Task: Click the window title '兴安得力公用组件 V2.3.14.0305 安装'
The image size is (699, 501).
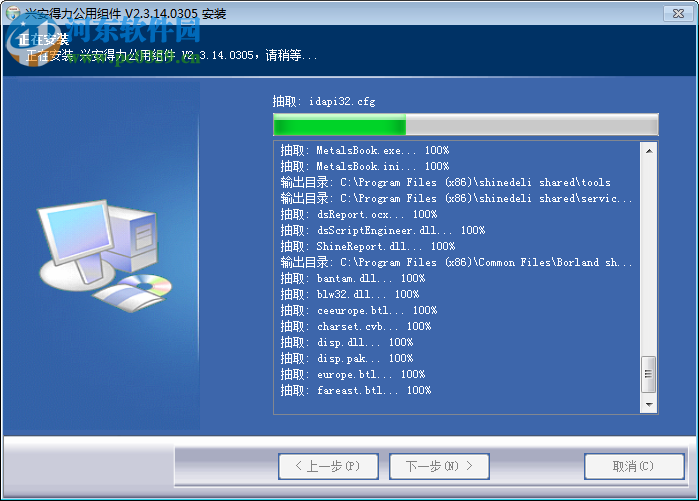Action: click(x=125, y=14)
